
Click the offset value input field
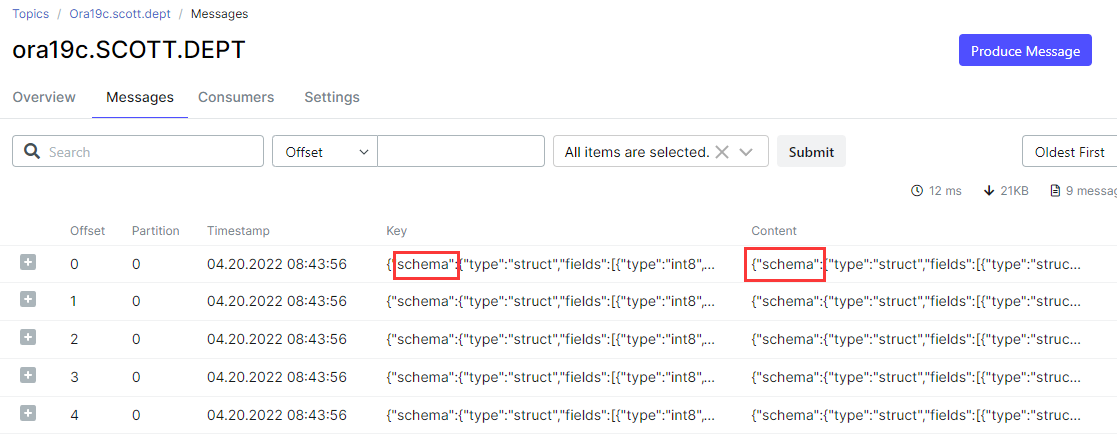tap(461, 151)
